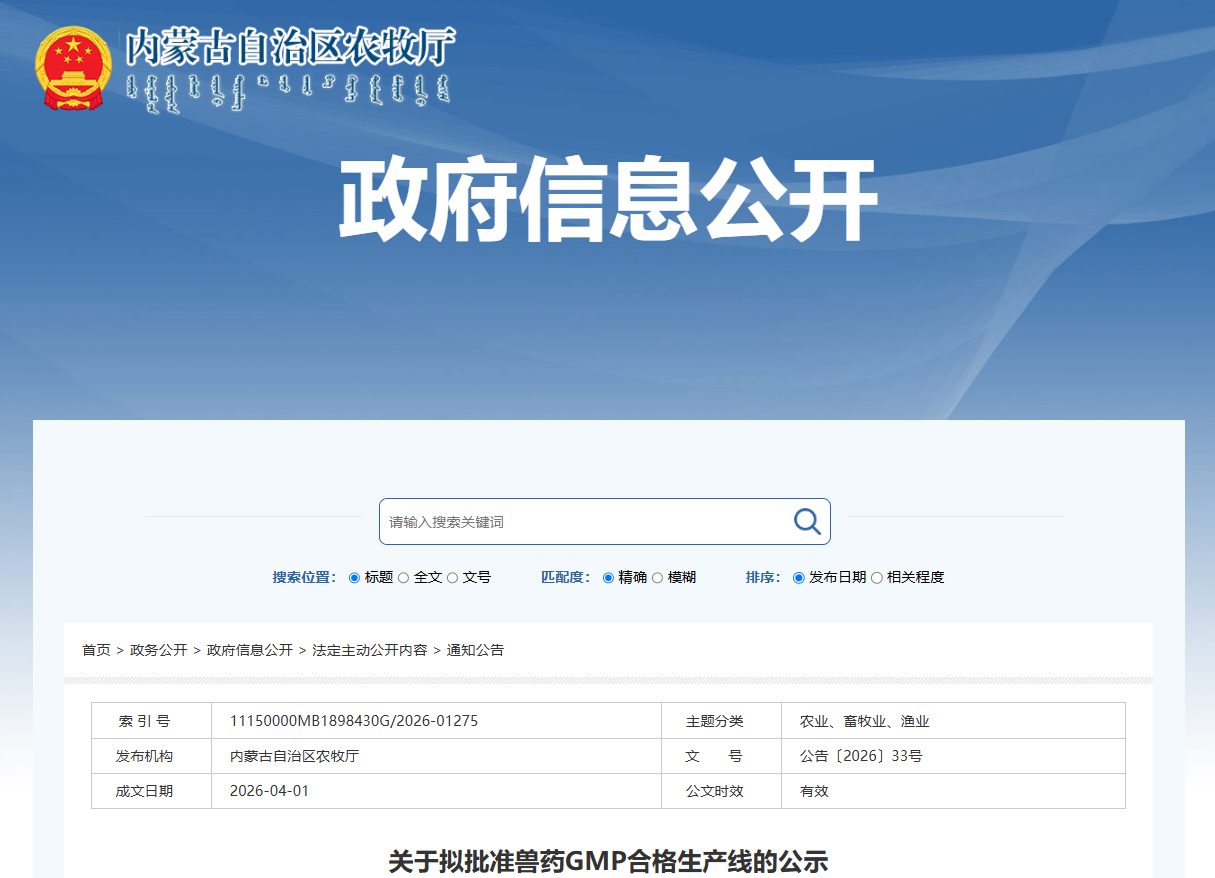Sort by 发布日期 radio option
Screen dimensions: 1215x878
[x=799, y=578]
